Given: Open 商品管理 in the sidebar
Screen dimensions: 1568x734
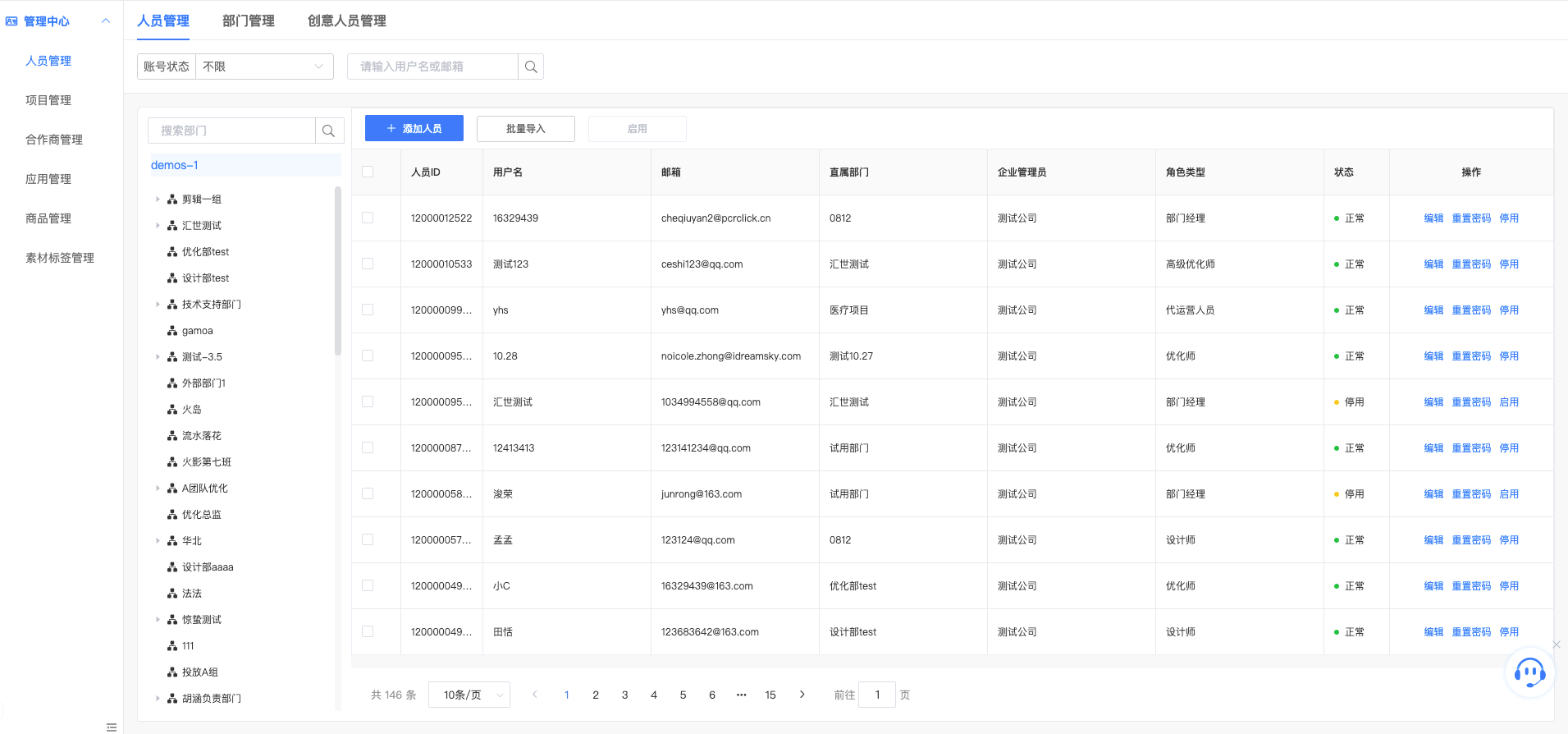Looking at the screenshot, I should click(48, 218).
